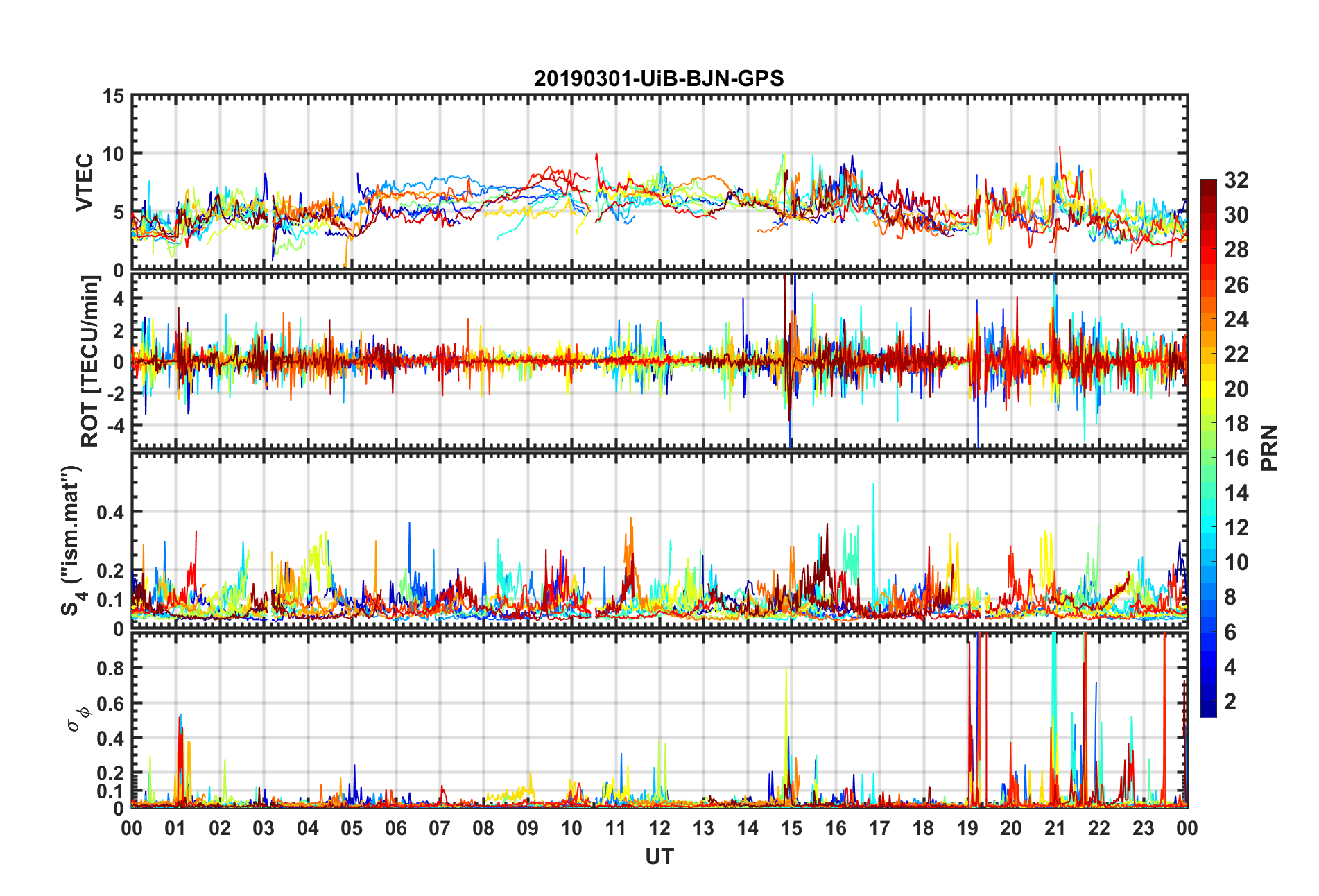This screenshot has width=1319, height=896.
Task: Click VTEC axis tick label 10
Action: 114,154
